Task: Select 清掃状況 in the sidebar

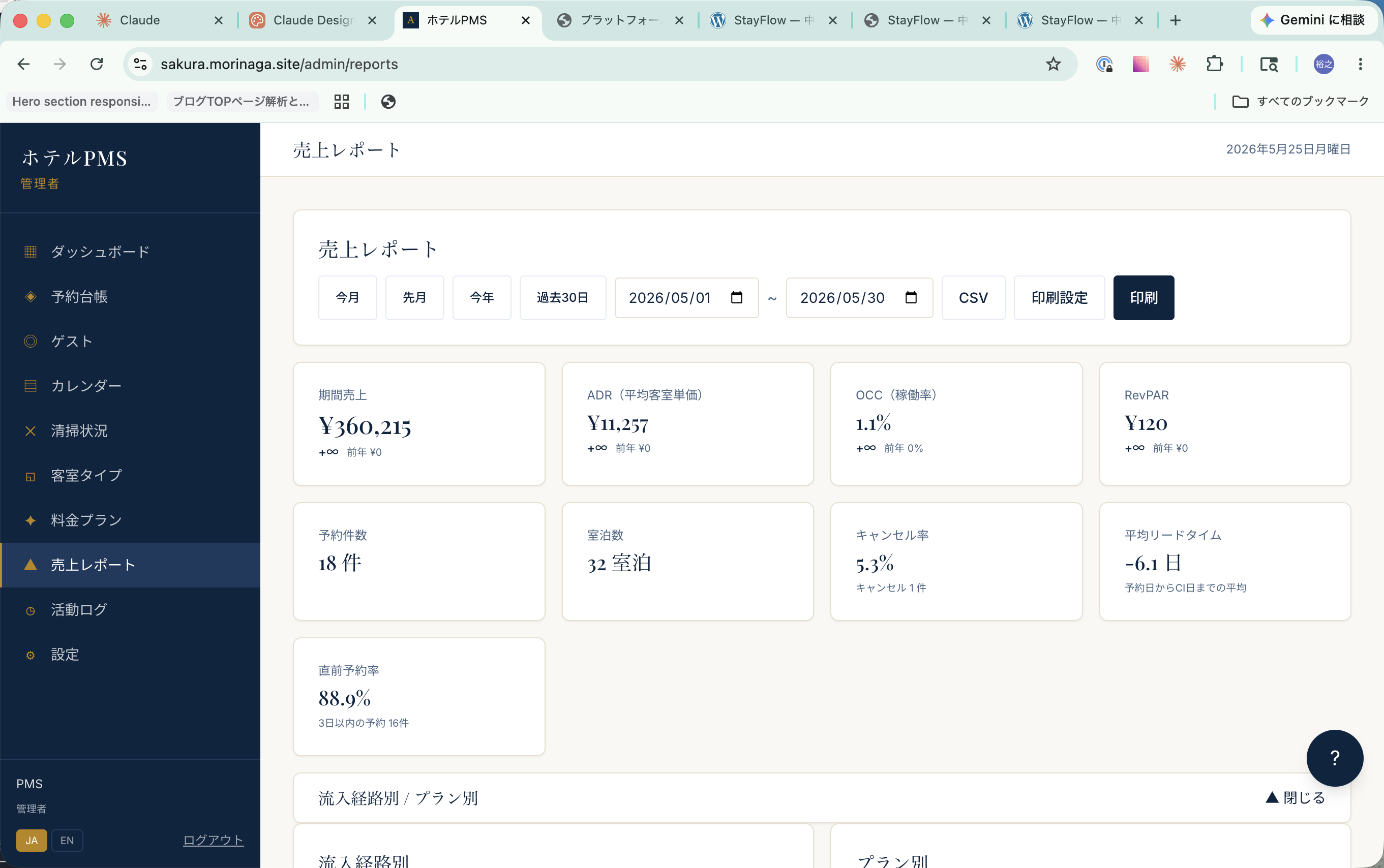Action: [x=130, y=430]
